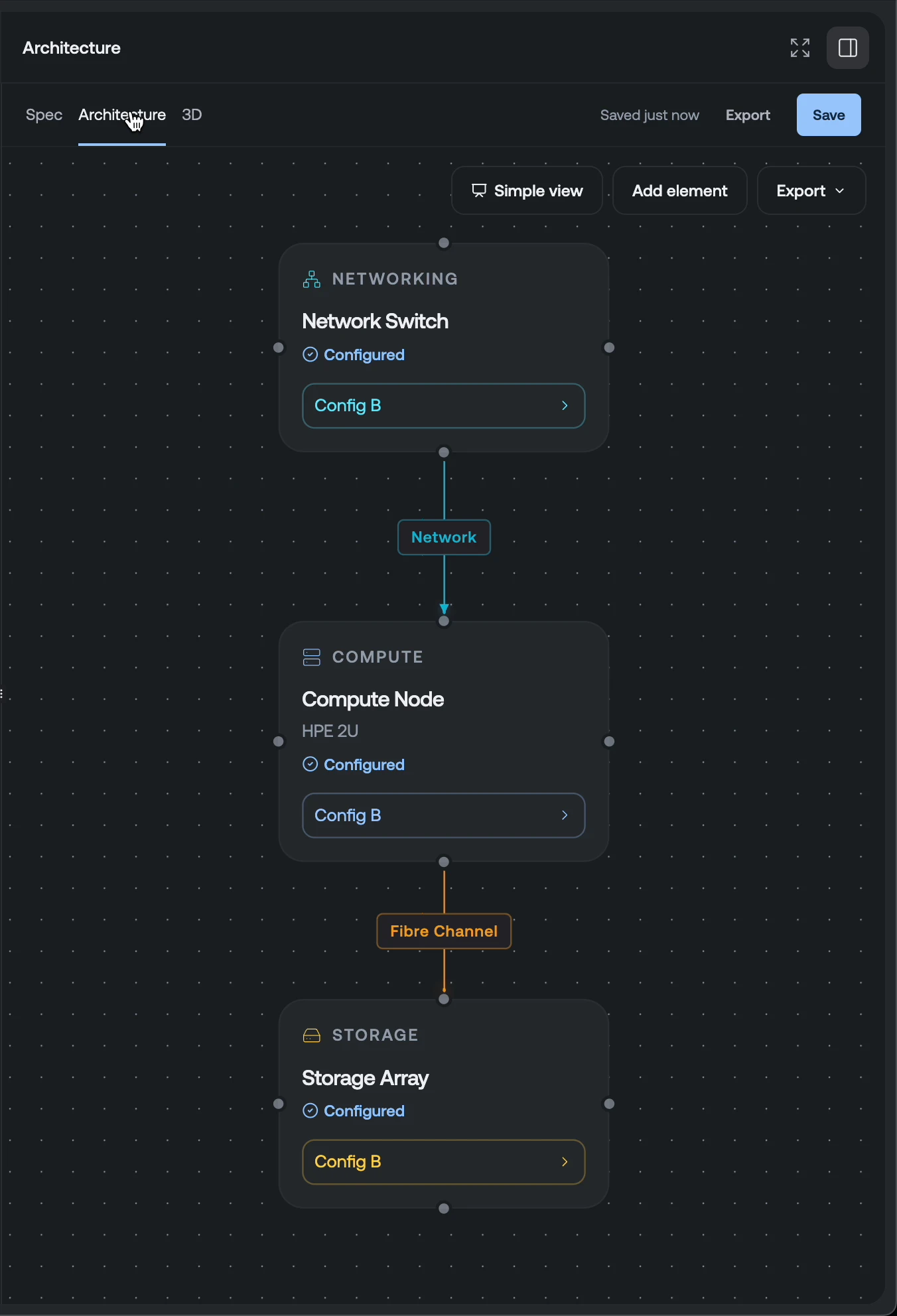
Task: Click Storage Array bottom connector handle
Action: tap(444, 1209)
